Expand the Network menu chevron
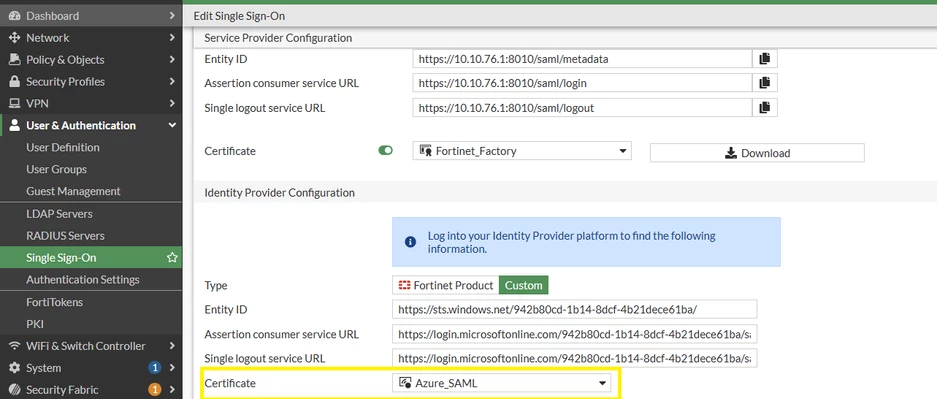Viewport: 937px width, 399px height. pyautogui.click(x=172, y=38)
